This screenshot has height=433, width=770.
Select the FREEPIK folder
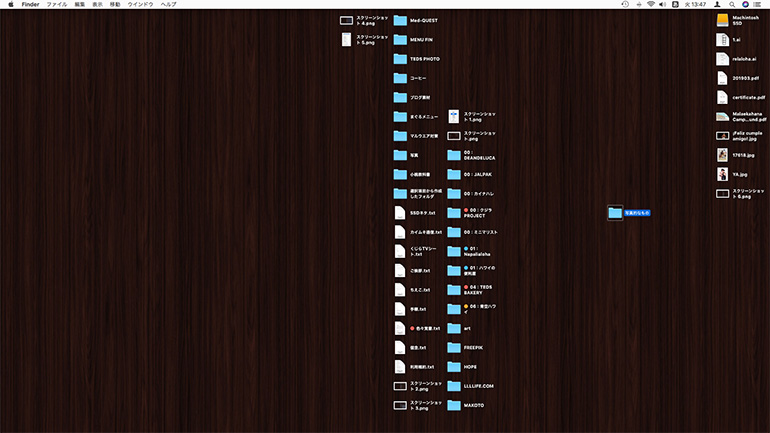point(454,347)
